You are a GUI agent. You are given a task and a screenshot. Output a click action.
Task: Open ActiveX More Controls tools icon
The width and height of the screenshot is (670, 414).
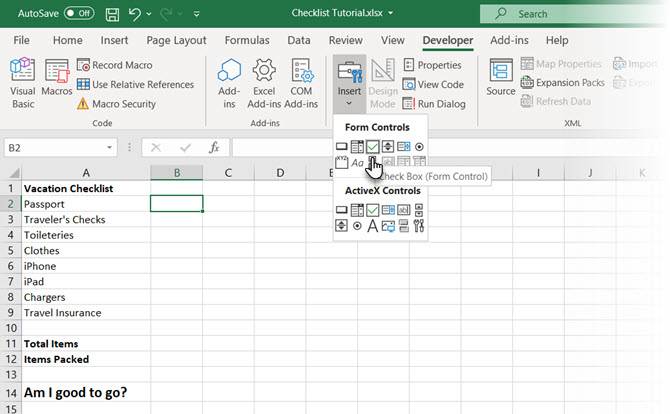419,226
